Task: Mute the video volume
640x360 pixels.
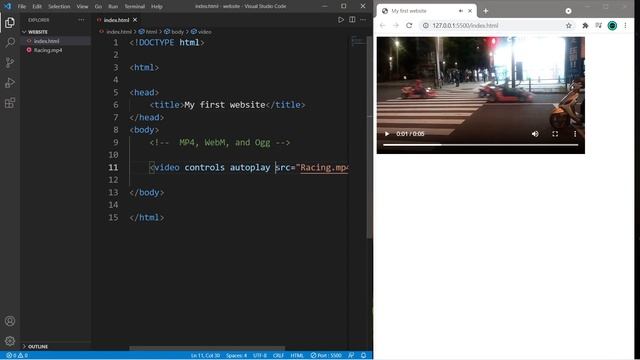Action: pyautogui.click(x=535, y=134)
